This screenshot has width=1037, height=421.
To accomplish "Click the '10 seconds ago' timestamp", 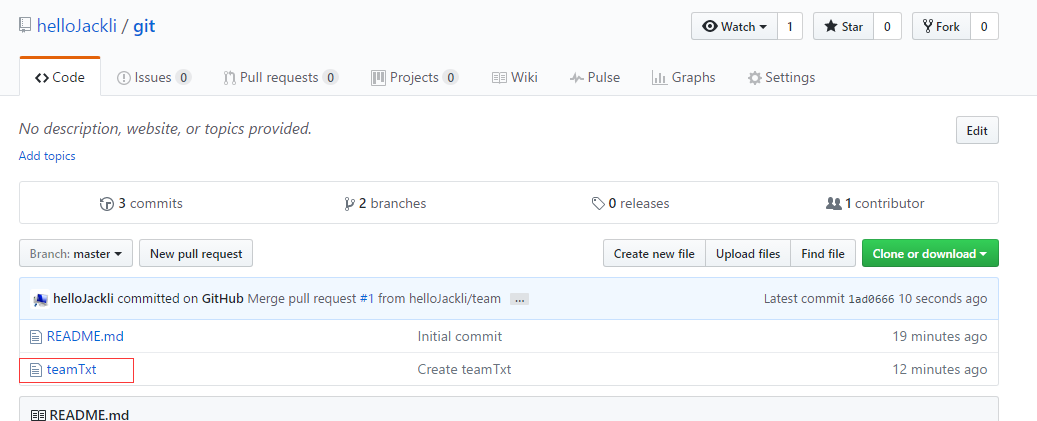I will pos(942,299).
